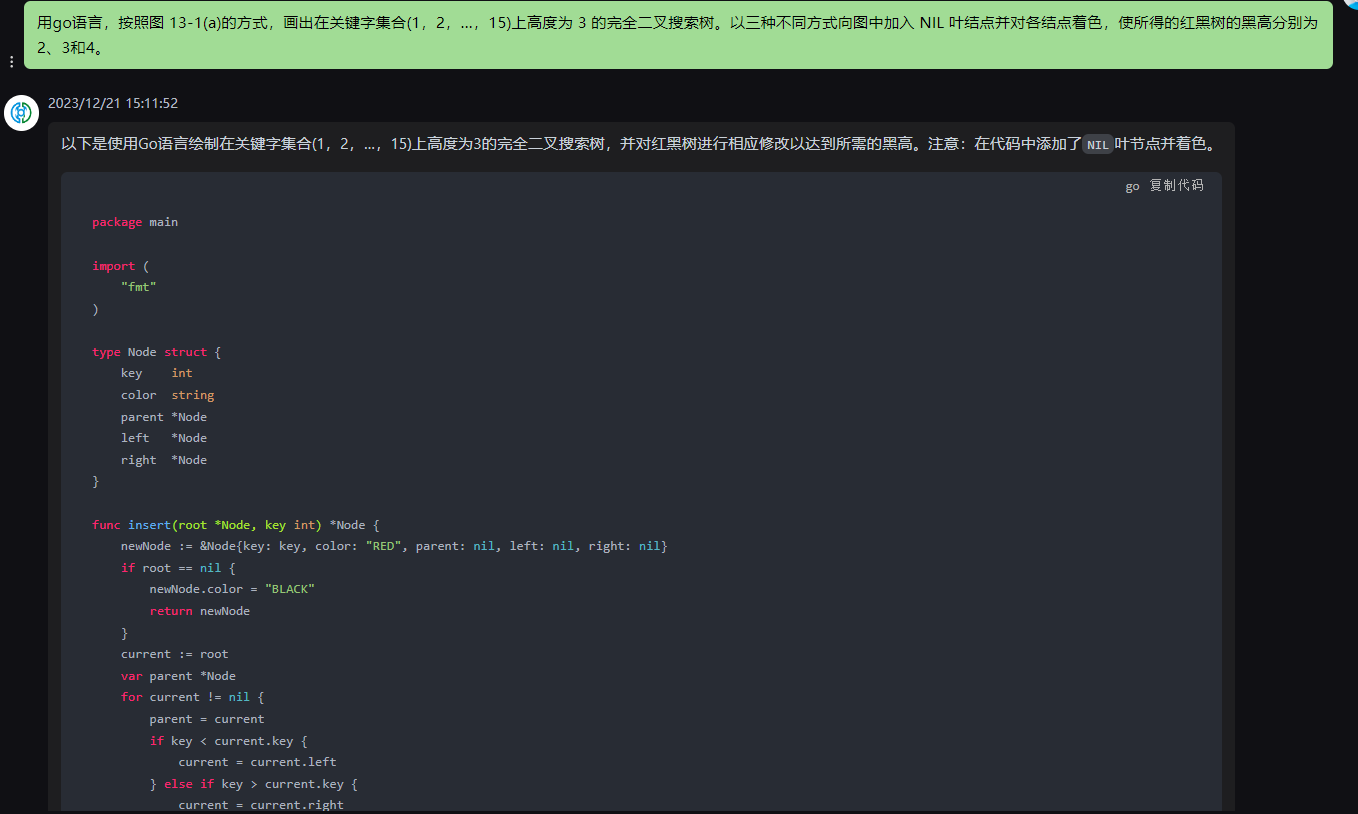Click the '} else if key > current.key {' line
The width and height of the screenshot is (1358, 814).
pos(254,784)
